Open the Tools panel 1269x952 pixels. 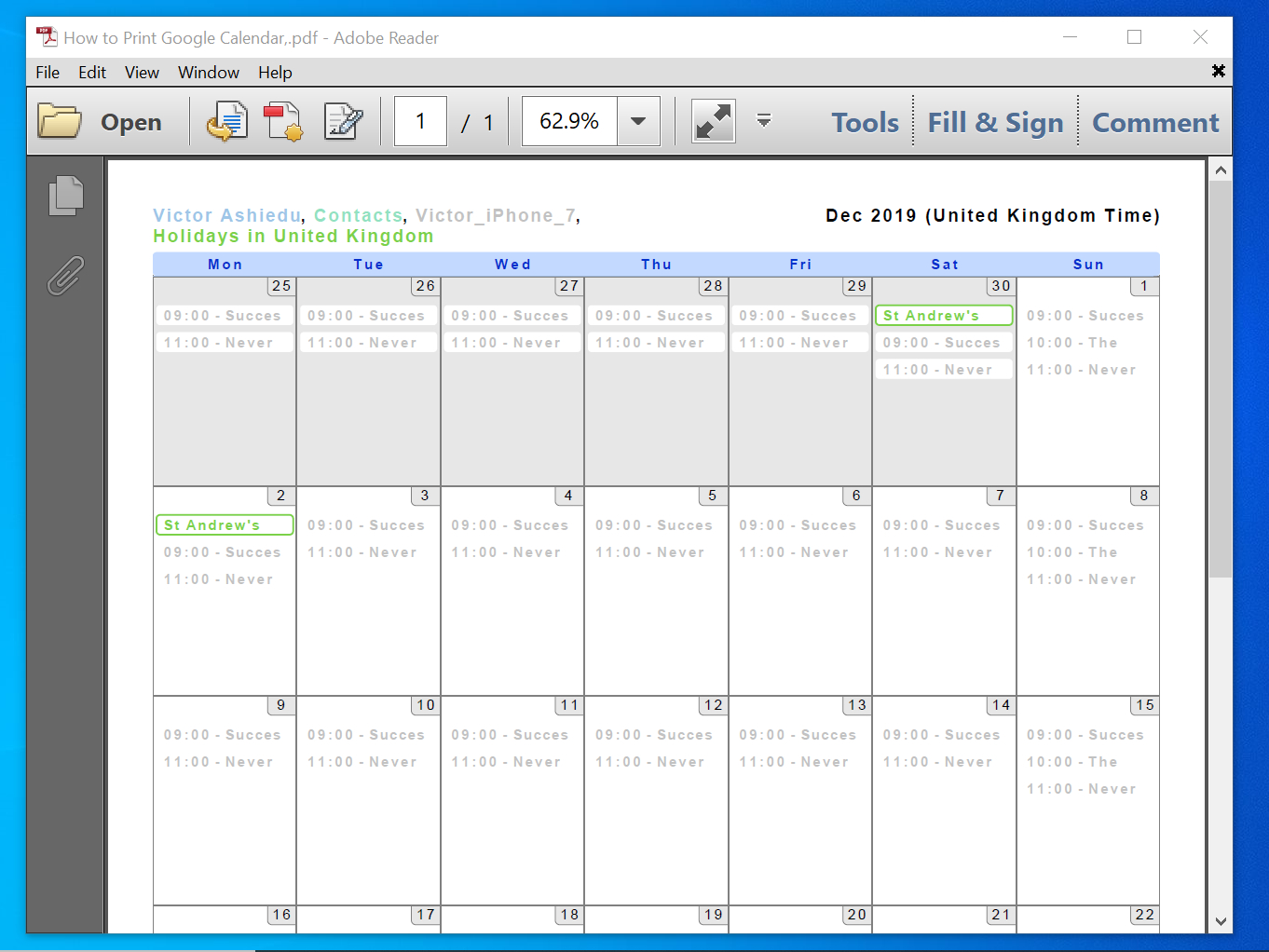pyautogui.click(x=863, y=121)
